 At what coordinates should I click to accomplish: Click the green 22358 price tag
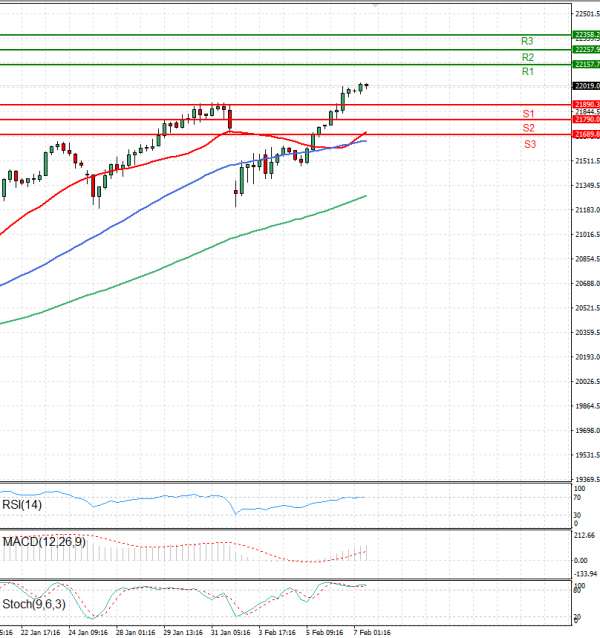[585, 35]
